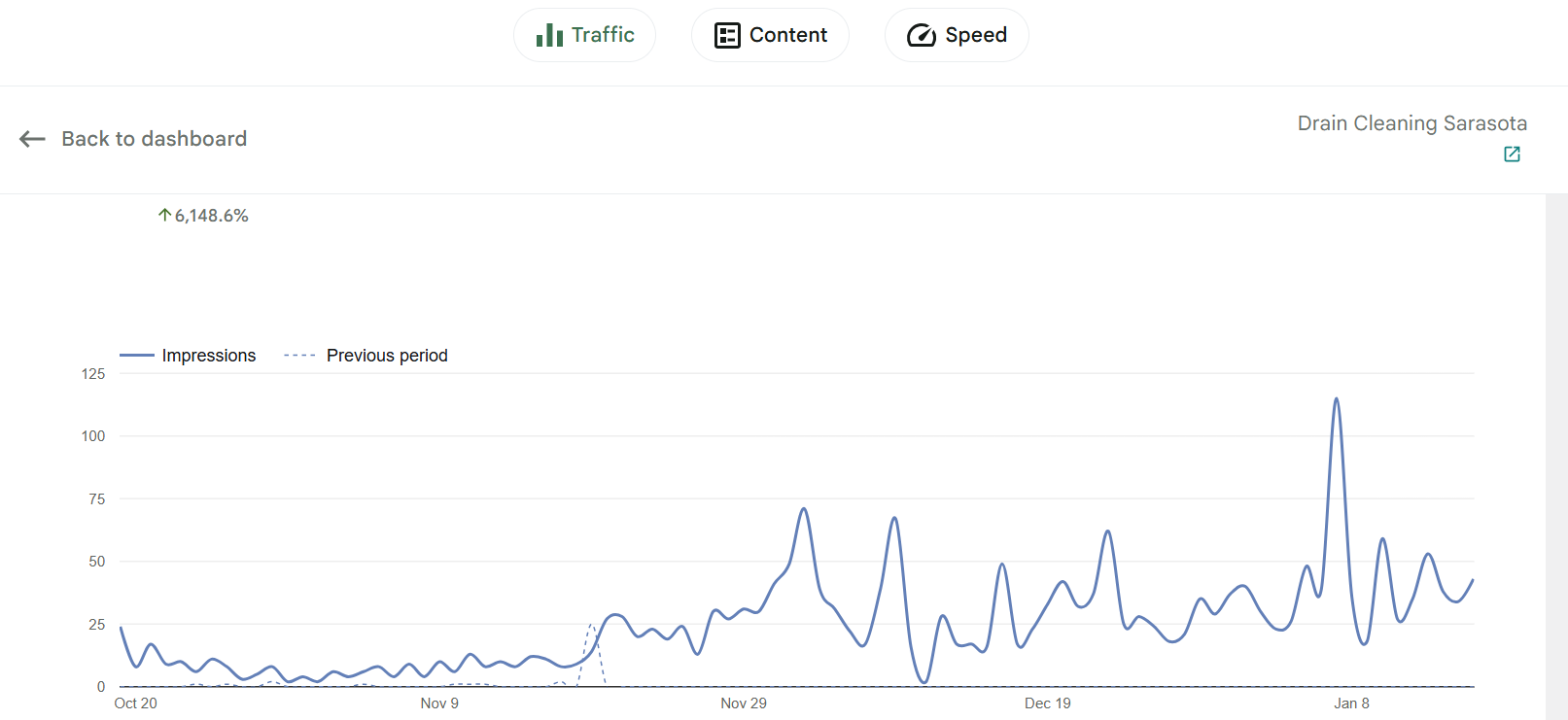Switch to the Content tab
Image resolution: width=1568 pixels, height=720 pixels.
[770, 34]
